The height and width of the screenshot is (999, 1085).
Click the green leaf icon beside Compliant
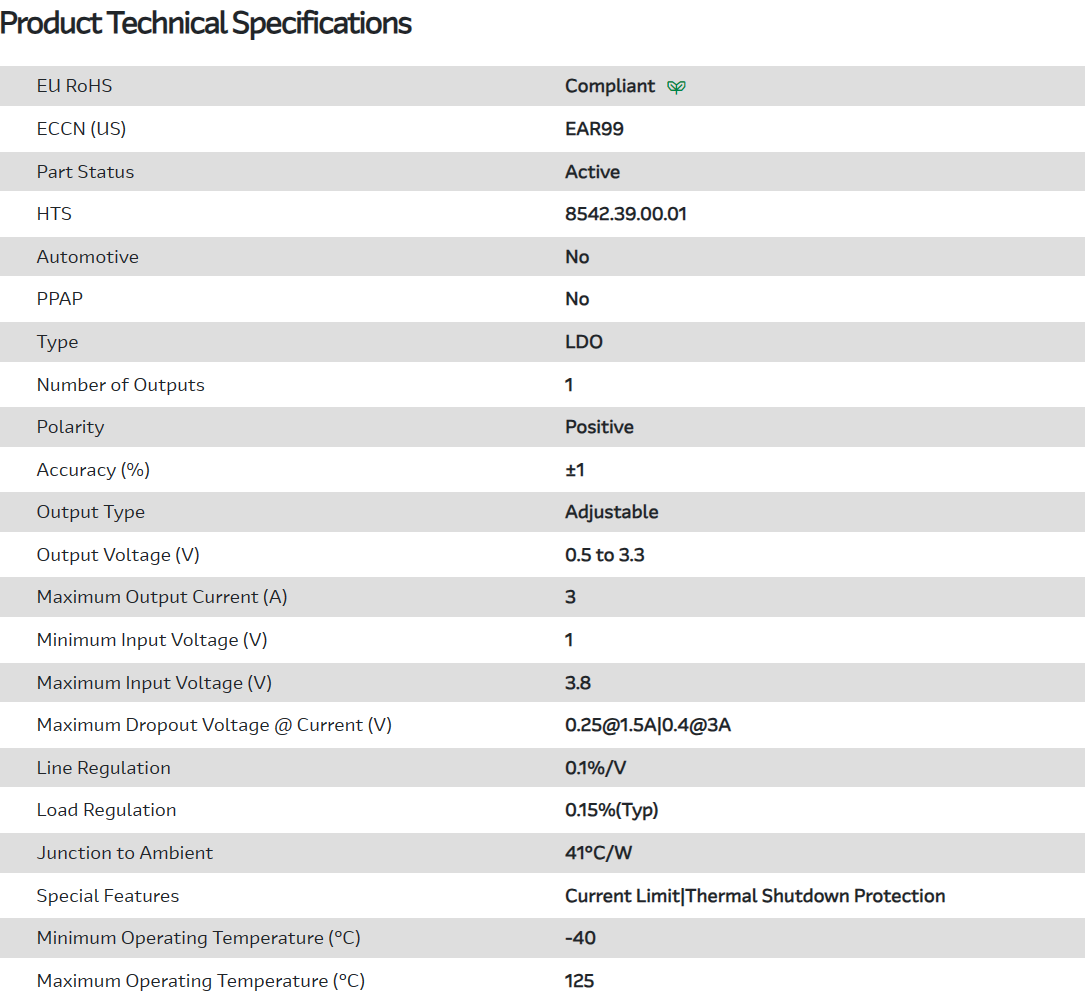click(677, 87)
